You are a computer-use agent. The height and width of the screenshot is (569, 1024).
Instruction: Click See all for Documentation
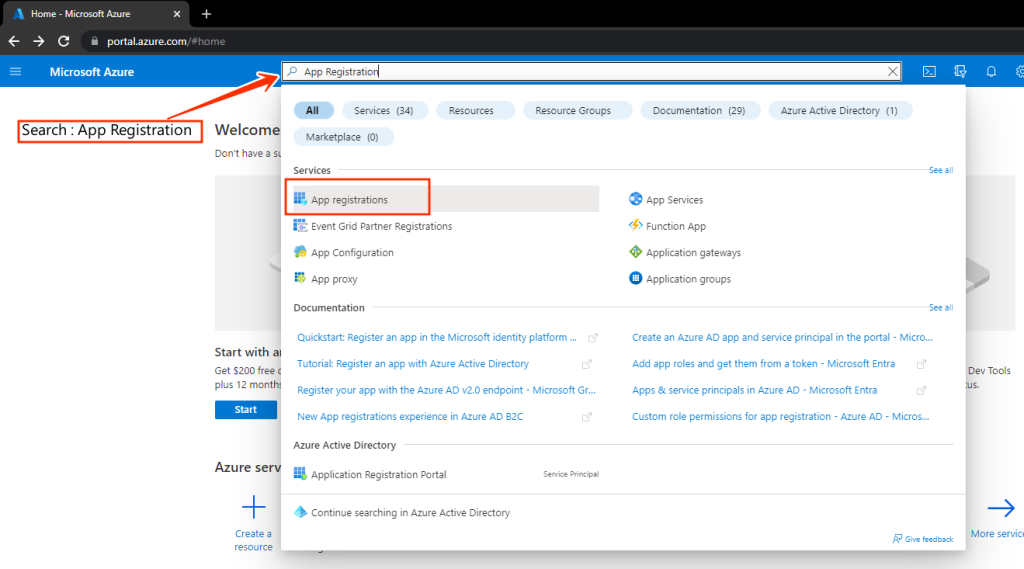pyautogui.click(x=940, y=308)
